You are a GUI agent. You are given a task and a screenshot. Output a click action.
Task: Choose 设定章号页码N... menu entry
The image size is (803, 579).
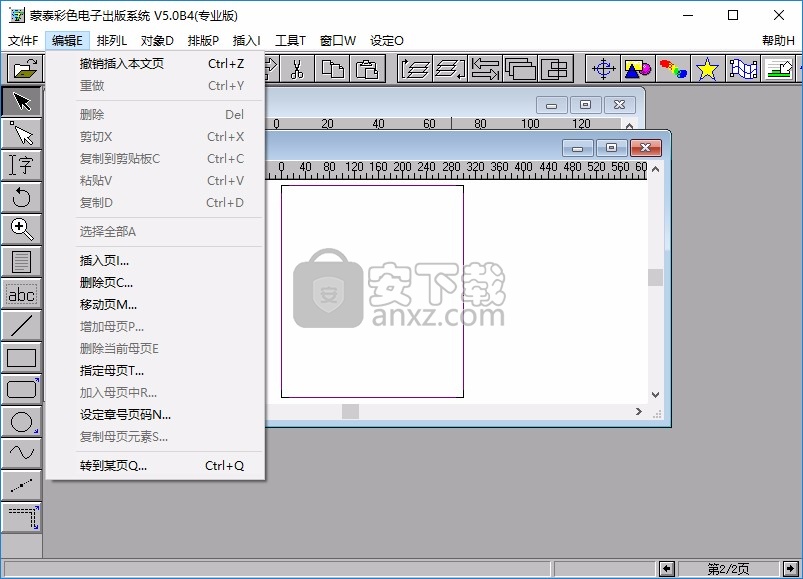155,415
